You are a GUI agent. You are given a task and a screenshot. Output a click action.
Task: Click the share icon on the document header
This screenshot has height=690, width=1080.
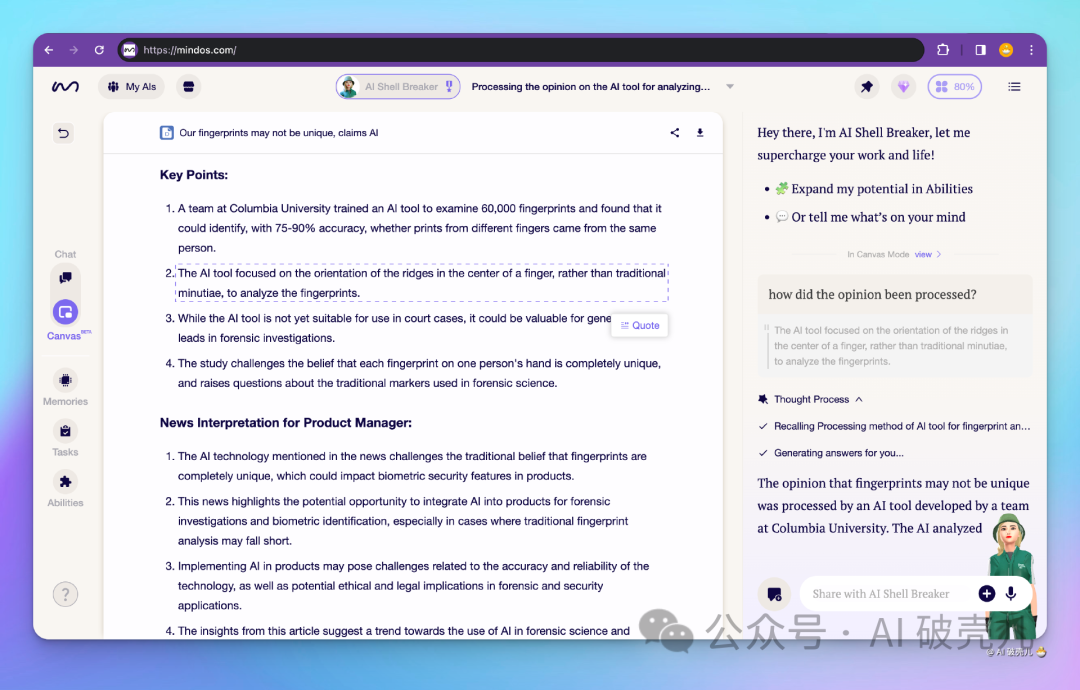[675, 133]
